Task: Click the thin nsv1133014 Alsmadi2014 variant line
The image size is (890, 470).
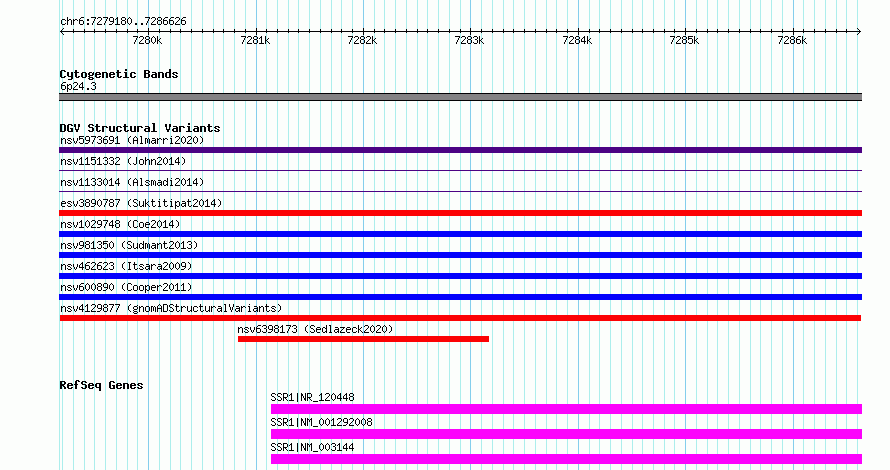Action: 460,191
